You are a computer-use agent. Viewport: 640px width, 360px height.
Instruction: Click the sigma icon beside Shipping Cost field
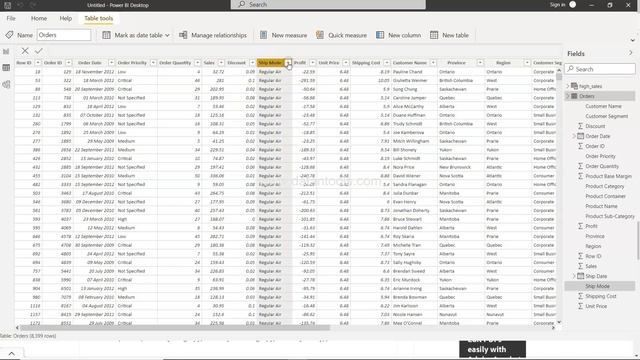click(x=580, y=296)
